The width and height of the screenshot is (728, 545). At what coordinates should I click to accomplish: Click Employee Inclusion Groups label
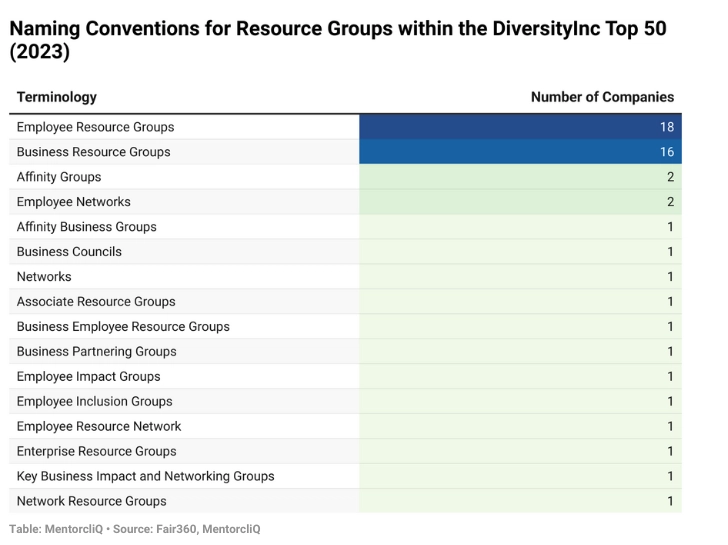pos(94,402)
